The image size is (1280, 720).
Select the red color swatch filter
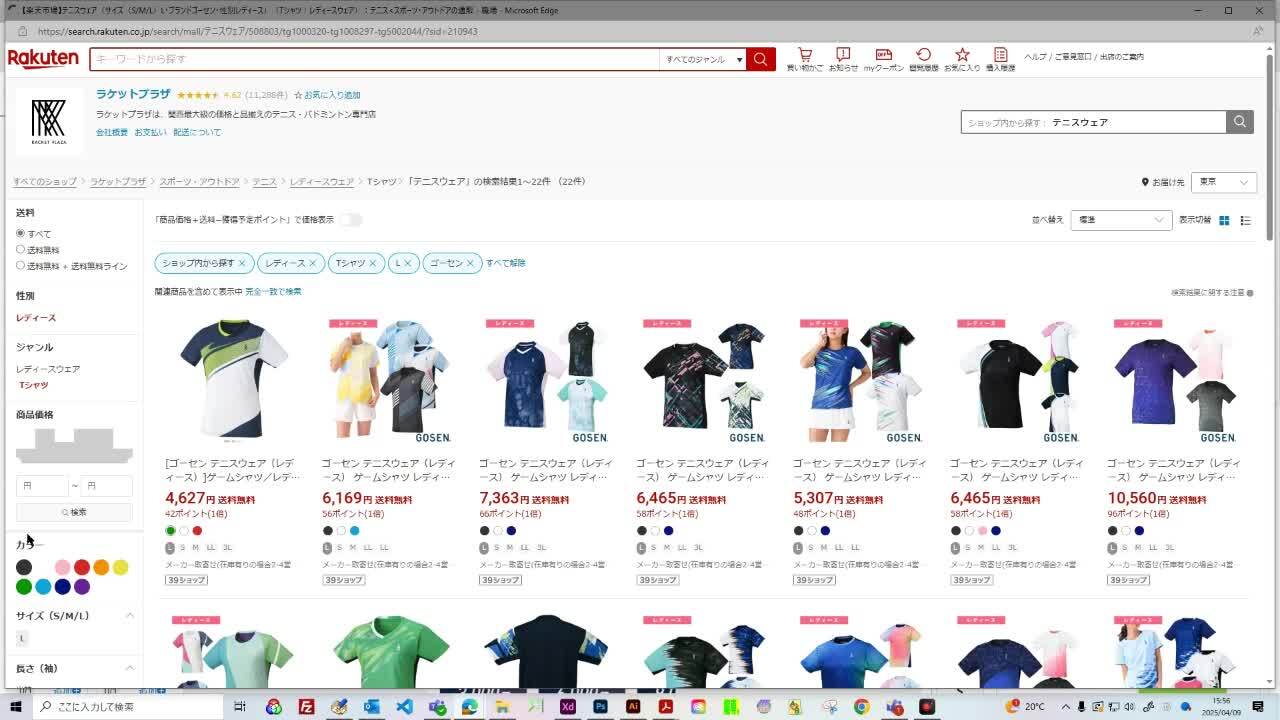82,567
